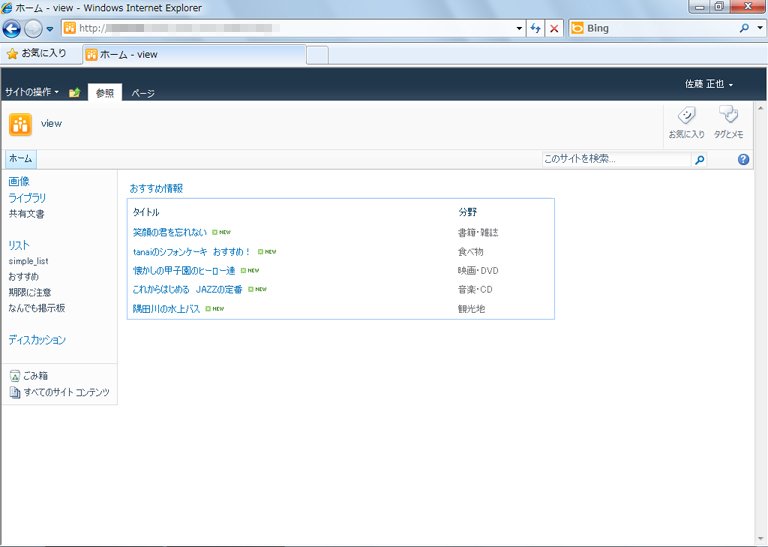Switch to the ページ ribbon tab
768x547 pixels.
click(x=143, y=93)
